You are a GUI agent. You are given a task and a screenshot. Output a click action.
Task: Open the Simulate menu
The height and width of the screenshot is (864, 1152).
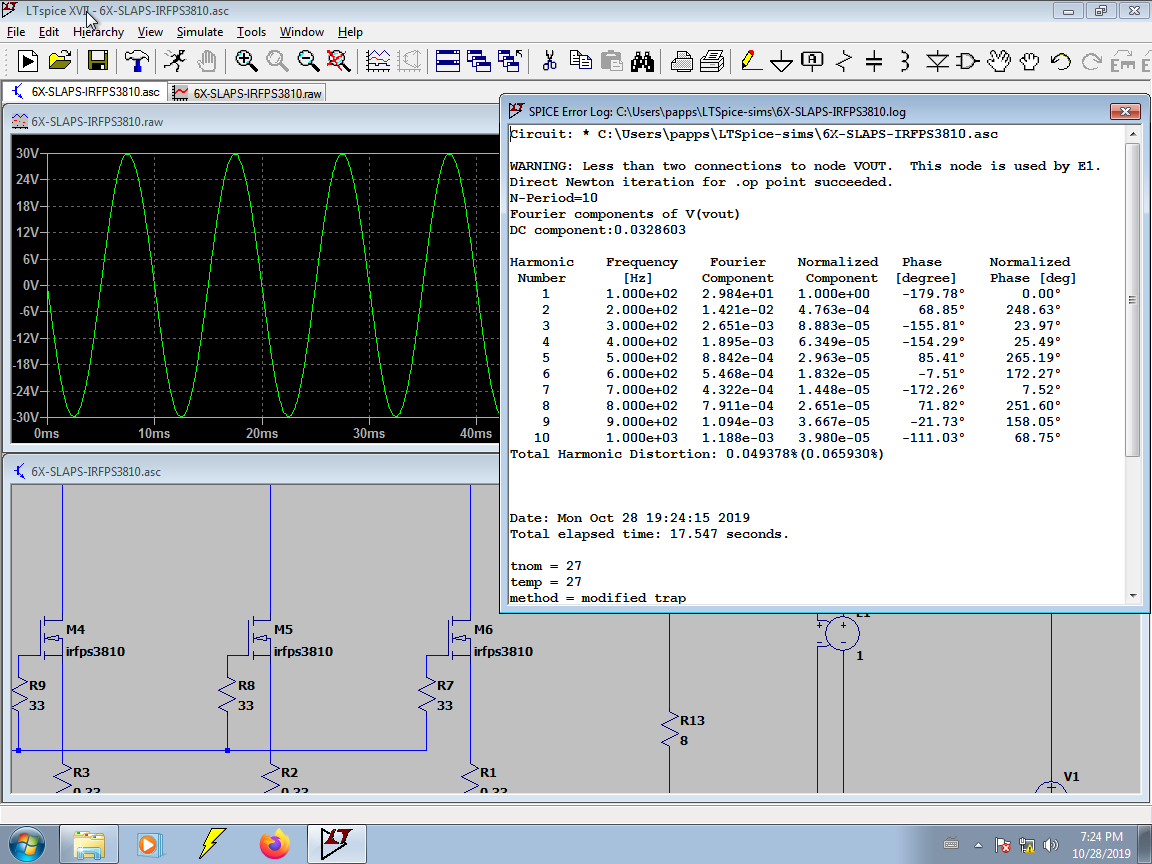click(x=200, y=32)
